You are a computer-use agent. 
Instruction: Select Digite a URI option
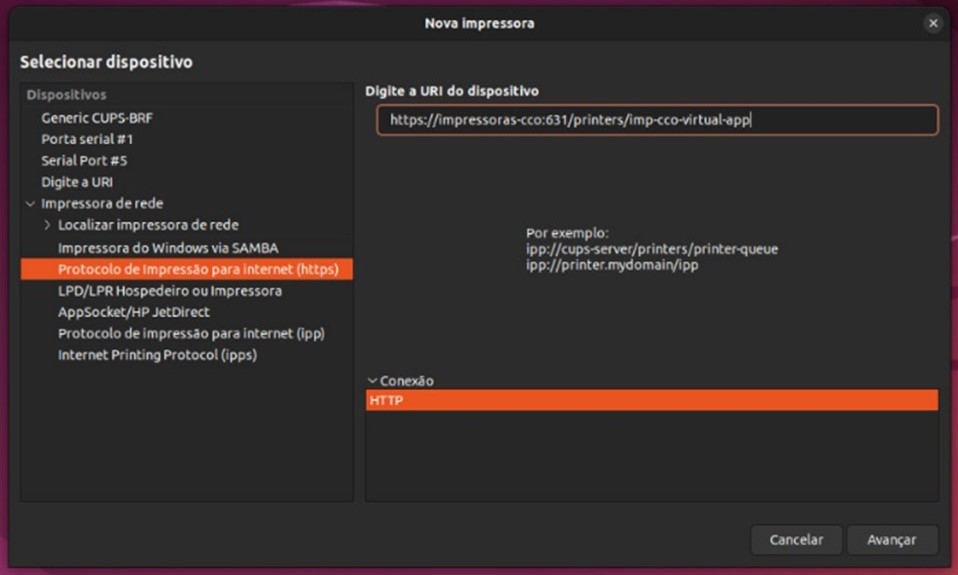coord(77,182)
